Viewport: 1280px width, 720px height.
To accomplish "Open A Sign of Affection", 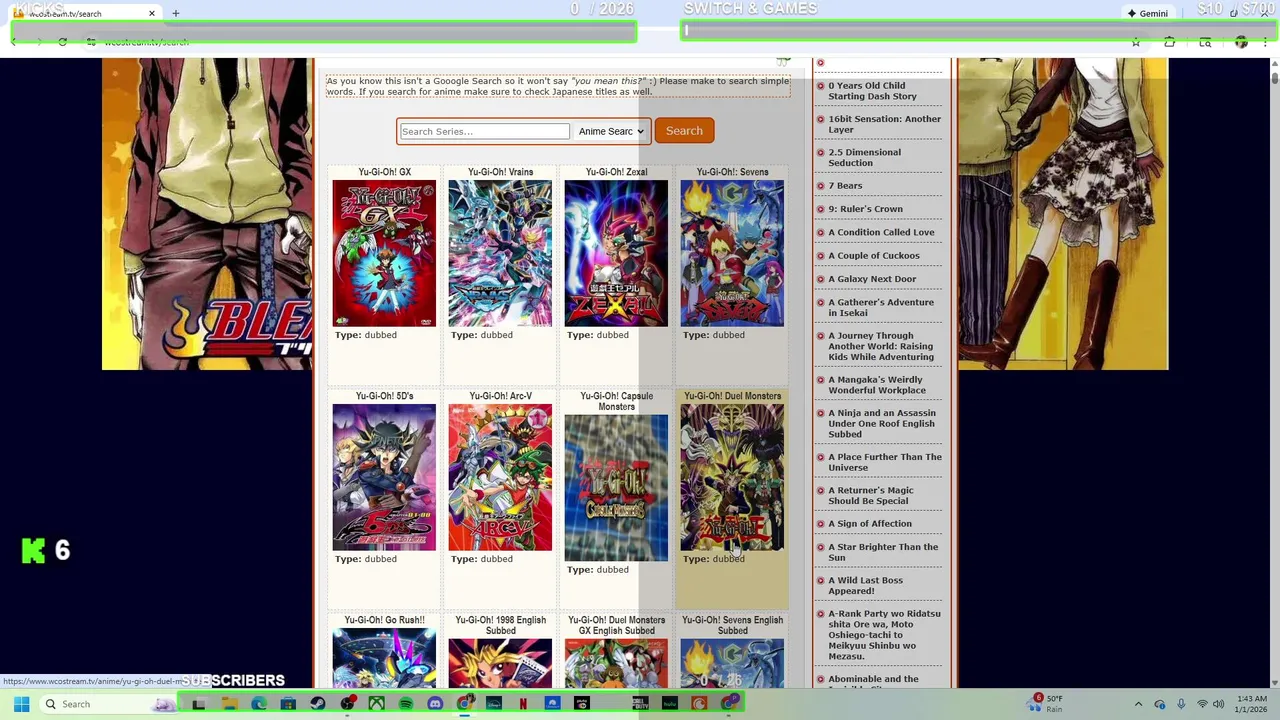I will (x=870, y=524).
